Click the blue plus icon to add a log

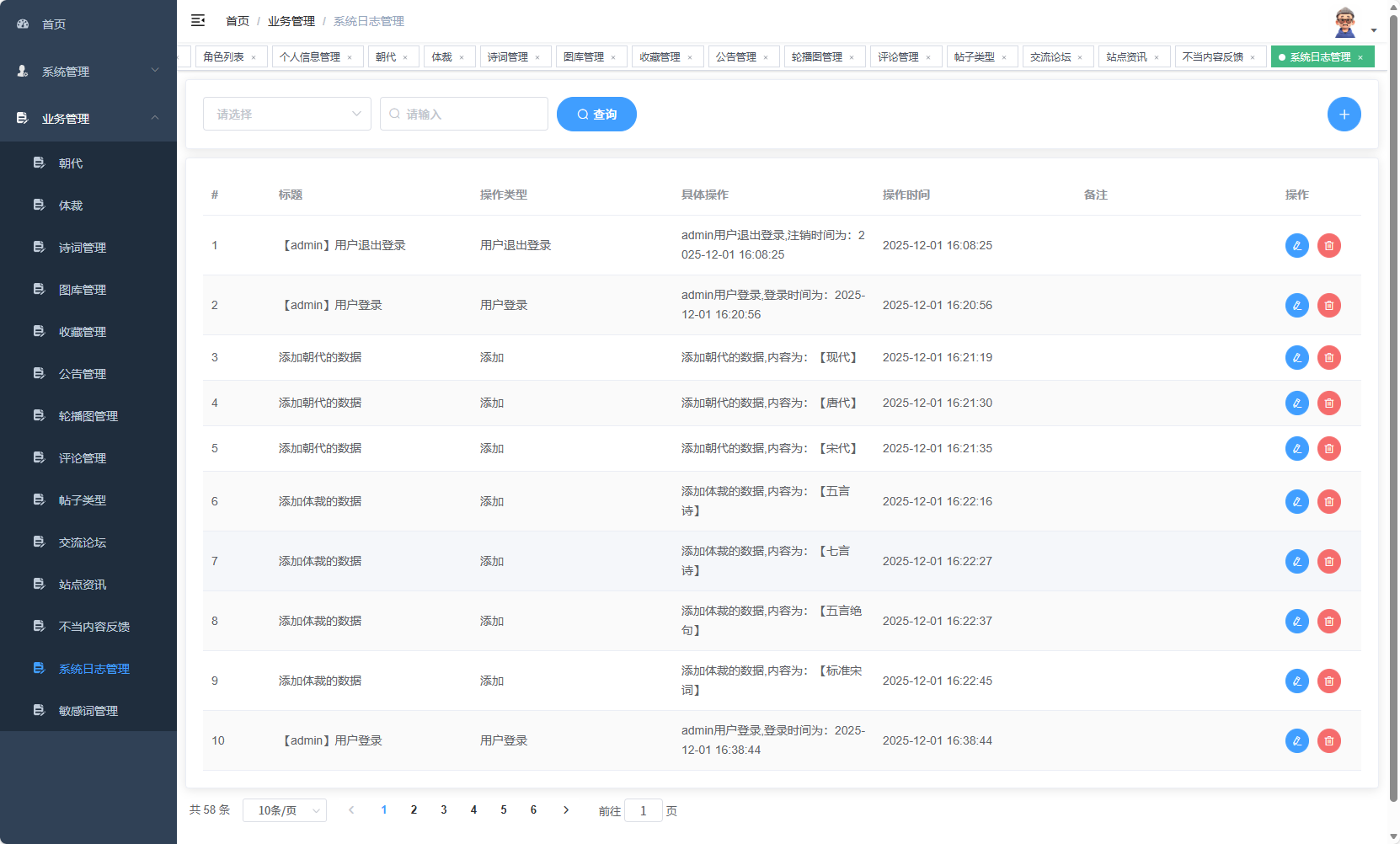click(1344, 114)
